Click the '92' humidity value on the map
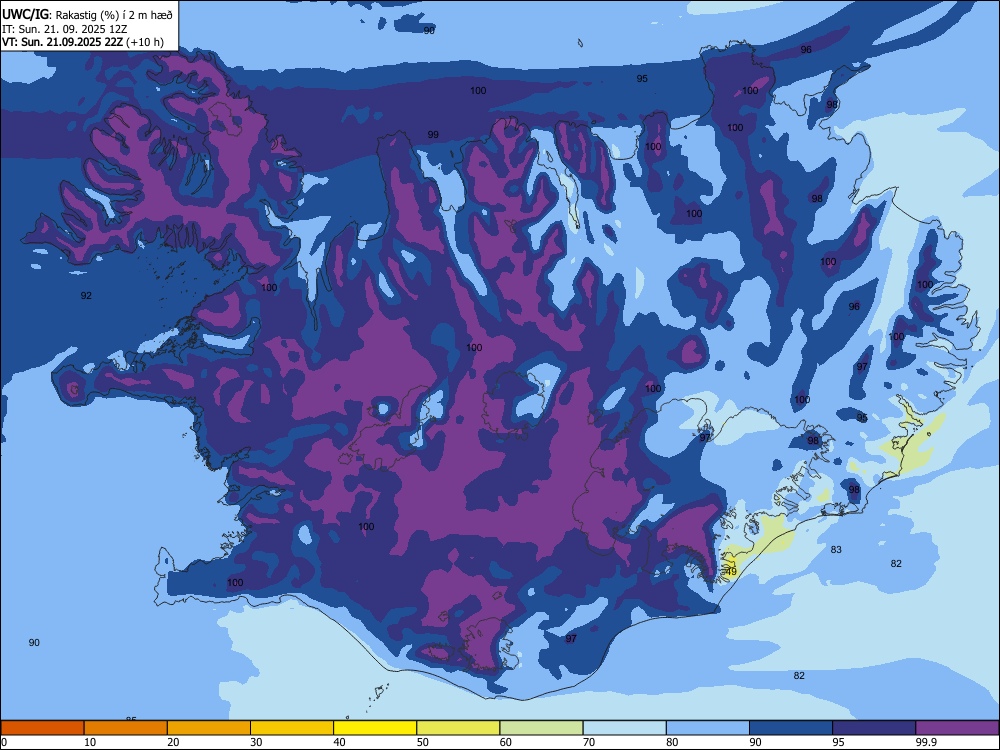Image resolution: width=1000 pixels, height=750 pixels. pyautogui.click(x=86, y=295)
